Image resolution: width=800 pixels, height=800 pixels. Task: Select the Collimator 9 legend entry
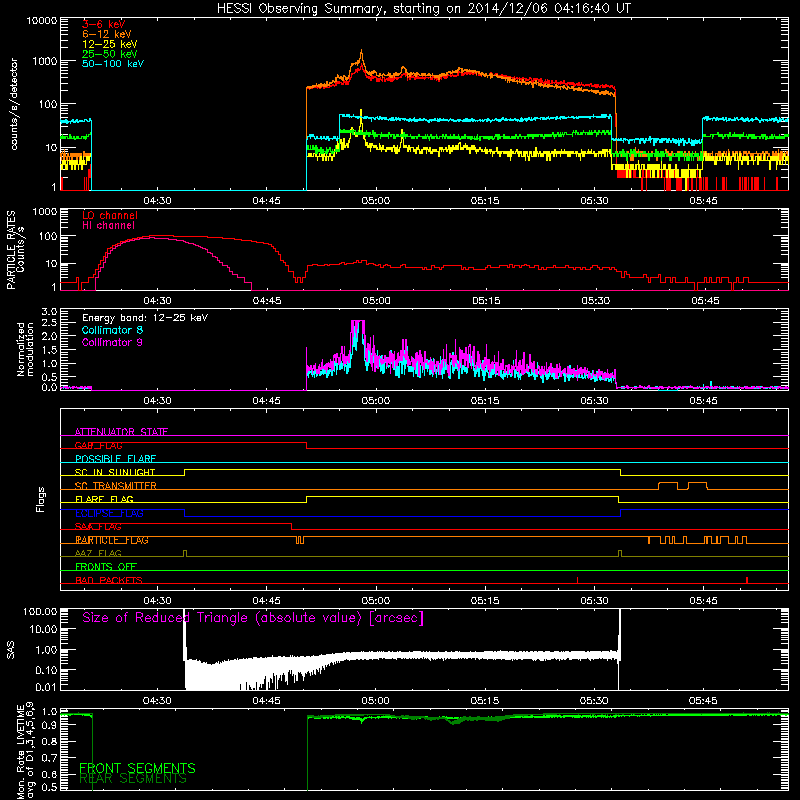(112, 342)
